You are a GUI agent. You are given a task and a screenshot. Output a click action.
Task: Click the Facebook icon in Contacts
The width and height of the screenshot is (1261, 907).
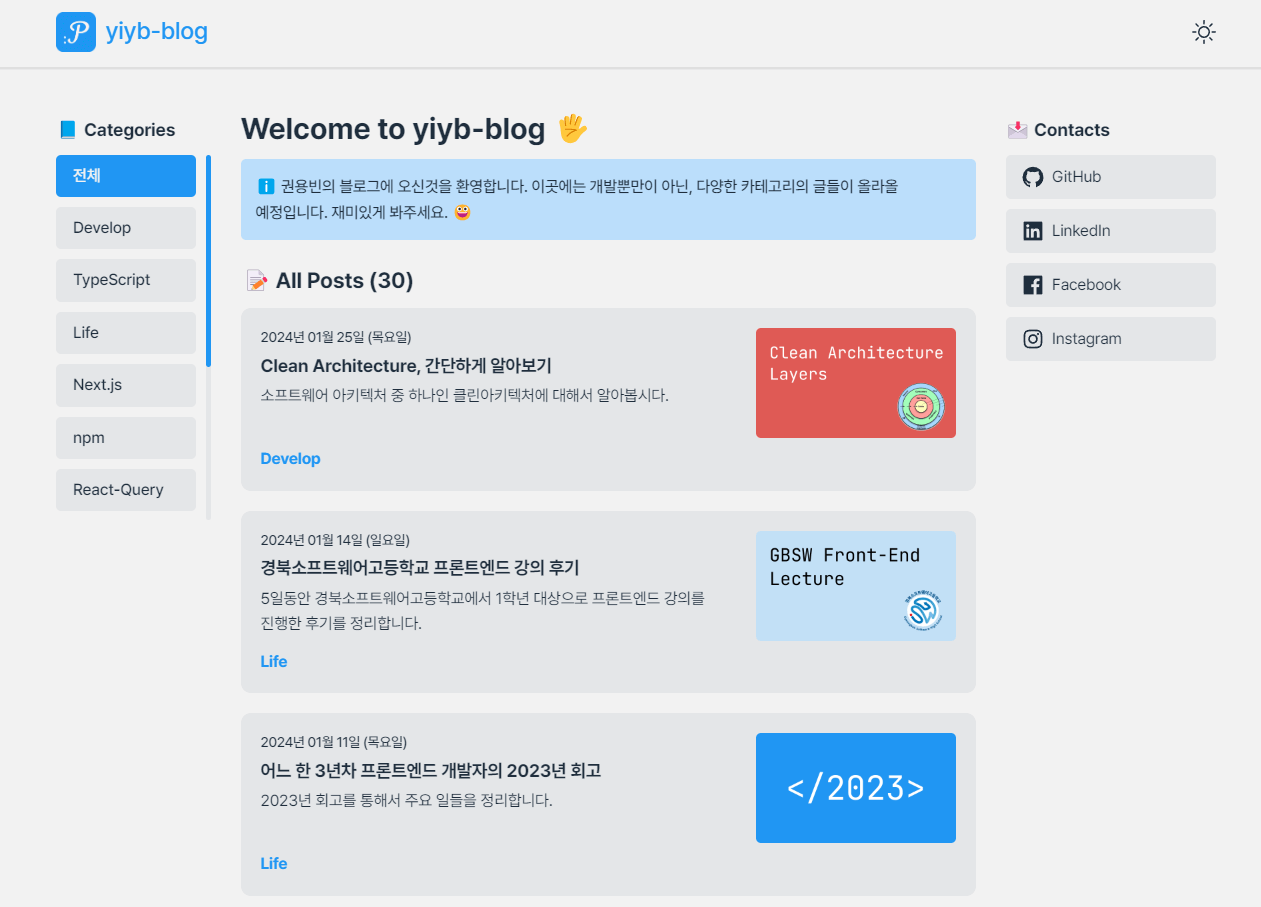pyautogui.click(x=1033, y=285)
